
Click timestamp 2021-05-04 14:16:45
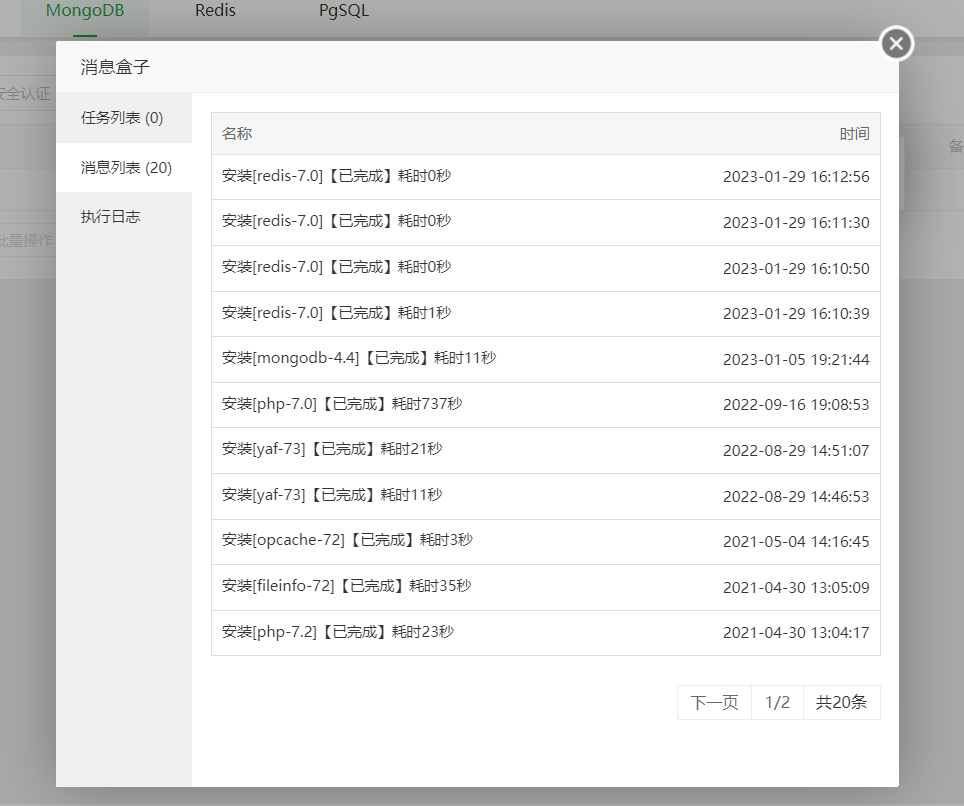coord(796,542)
